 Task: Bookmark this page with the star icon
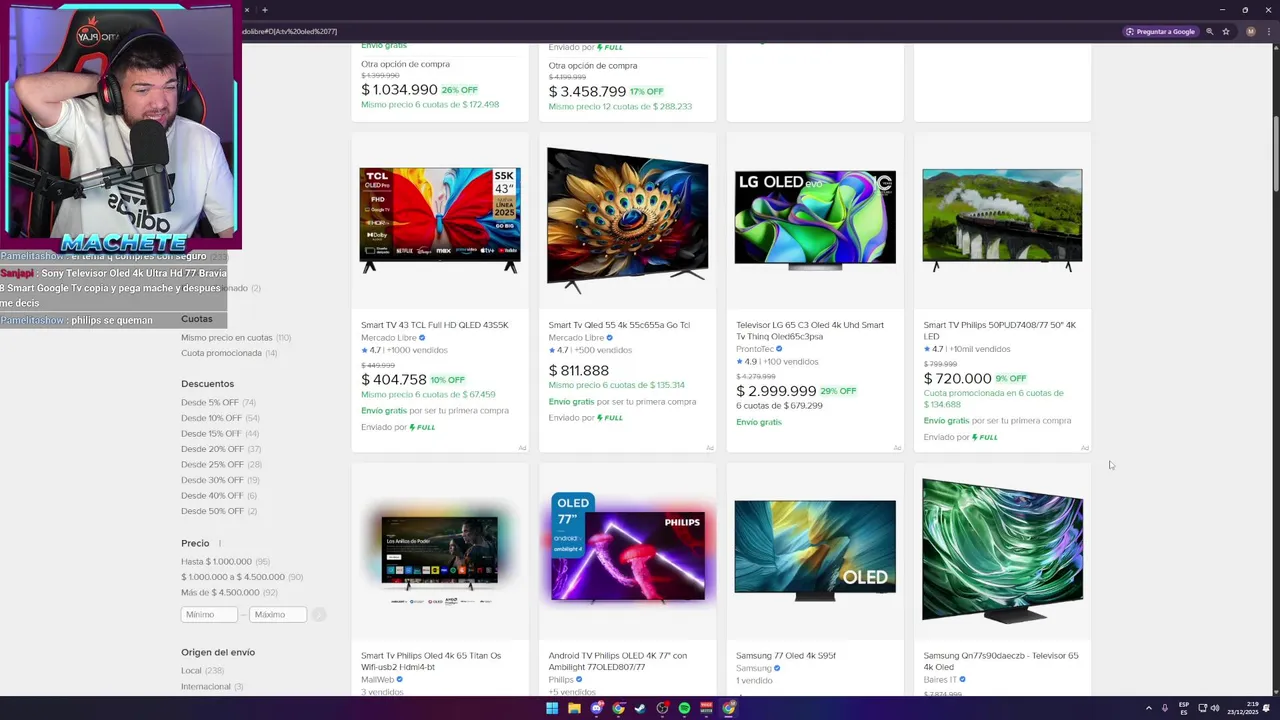1226,31
